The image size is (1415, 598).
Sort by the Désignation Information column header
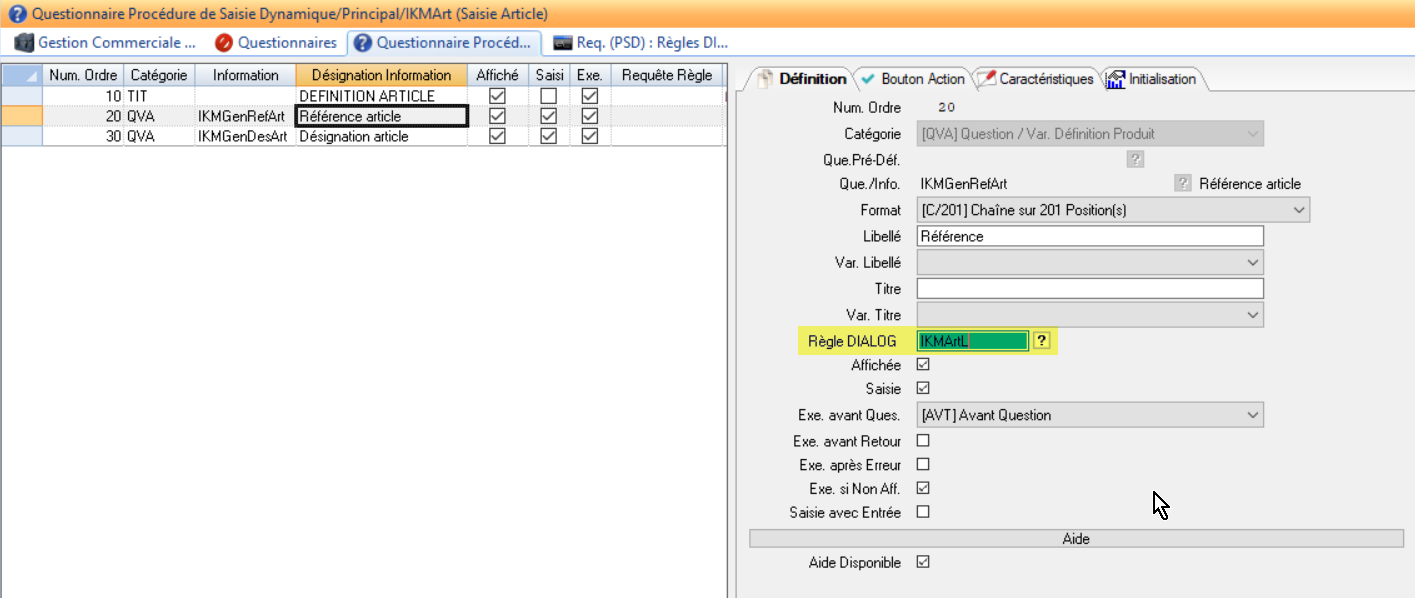[x=381, y=75]
